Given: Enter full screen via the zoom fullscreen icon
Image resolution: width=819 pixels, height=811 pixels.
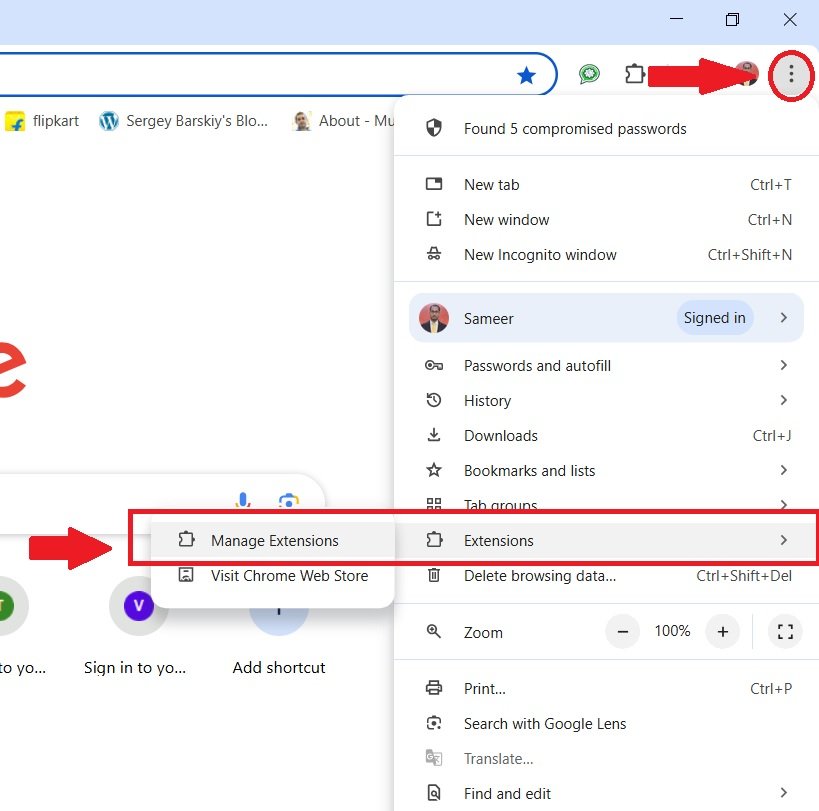Looking at the screenshot, I should pyautogui.click(x=785, y=631).
